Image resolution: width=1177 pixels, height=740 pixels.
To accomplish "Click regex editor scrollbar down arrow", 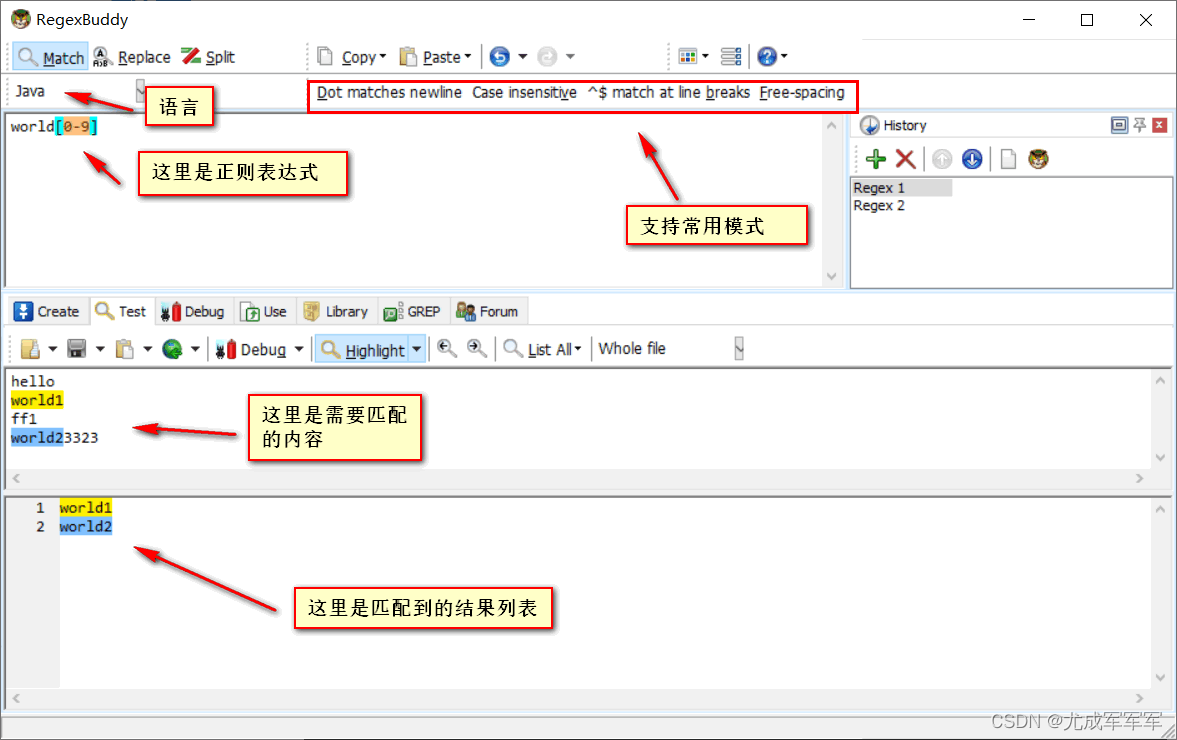I will [832, 276].
